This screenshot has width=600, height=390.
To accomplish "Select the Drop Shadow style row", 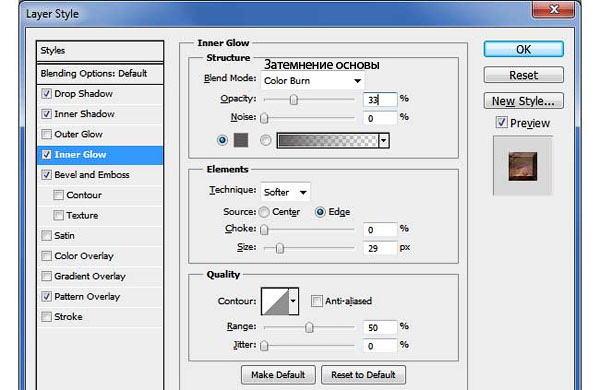I will point(100,94).
